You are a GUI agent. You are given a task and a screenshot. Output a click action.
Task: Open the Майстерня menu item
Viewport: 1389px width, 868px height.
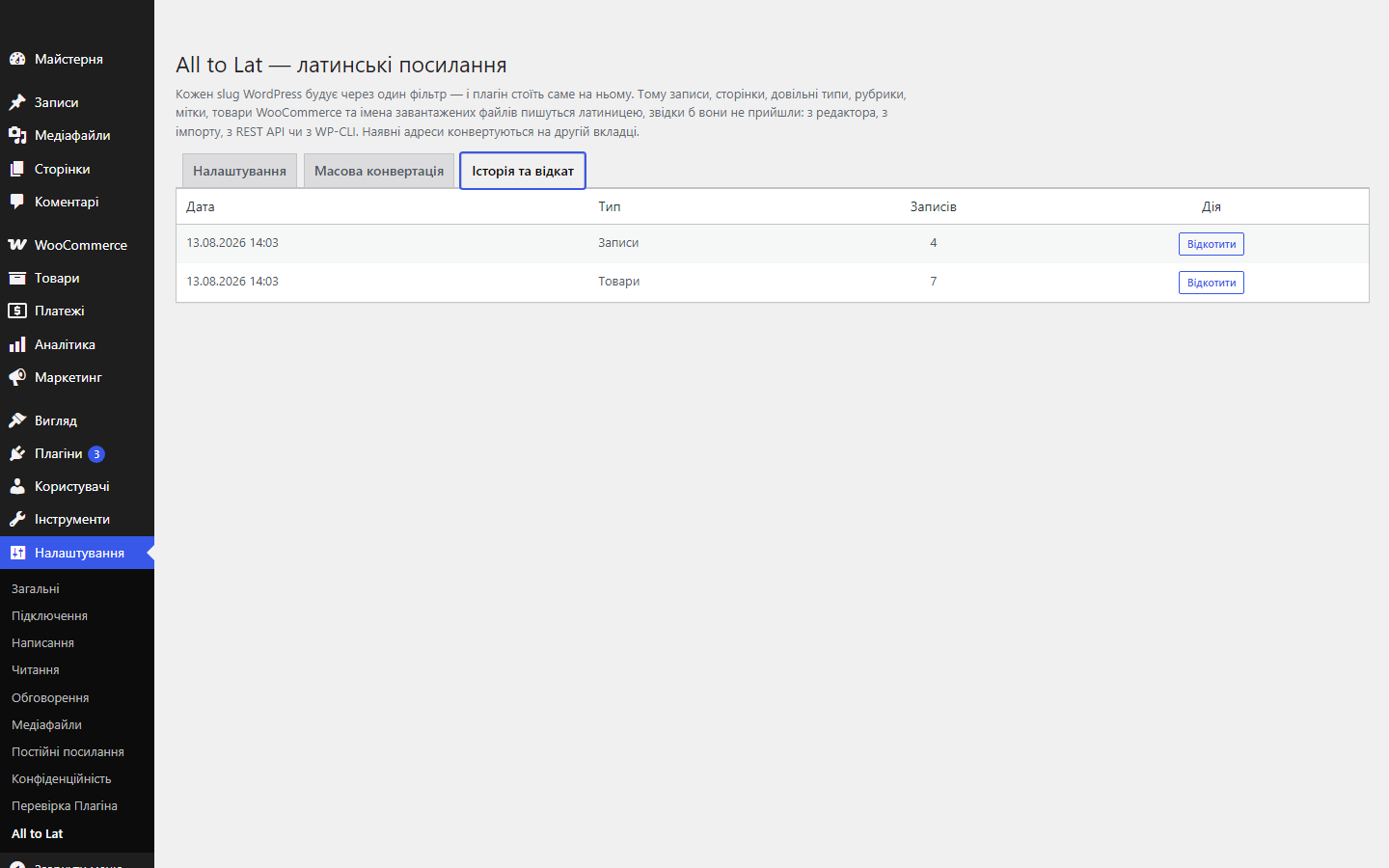(x=77, y=59)
